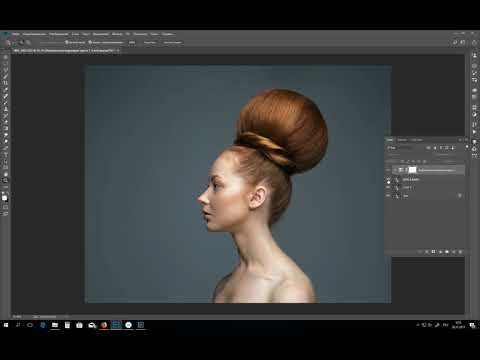Select the Eyedropper tool
The image size is (480, 360).
pos(6,90)
